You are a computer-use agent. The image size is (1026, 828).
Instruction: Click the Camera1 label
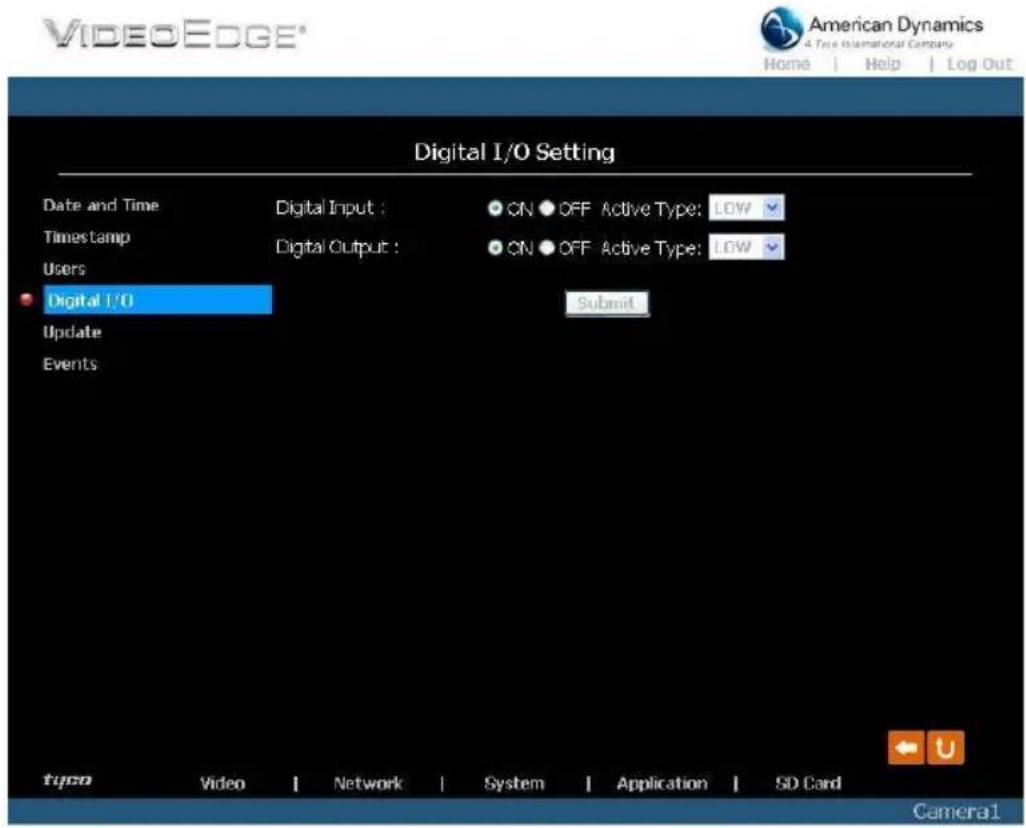pyautogui.click(x=956, y=812)
